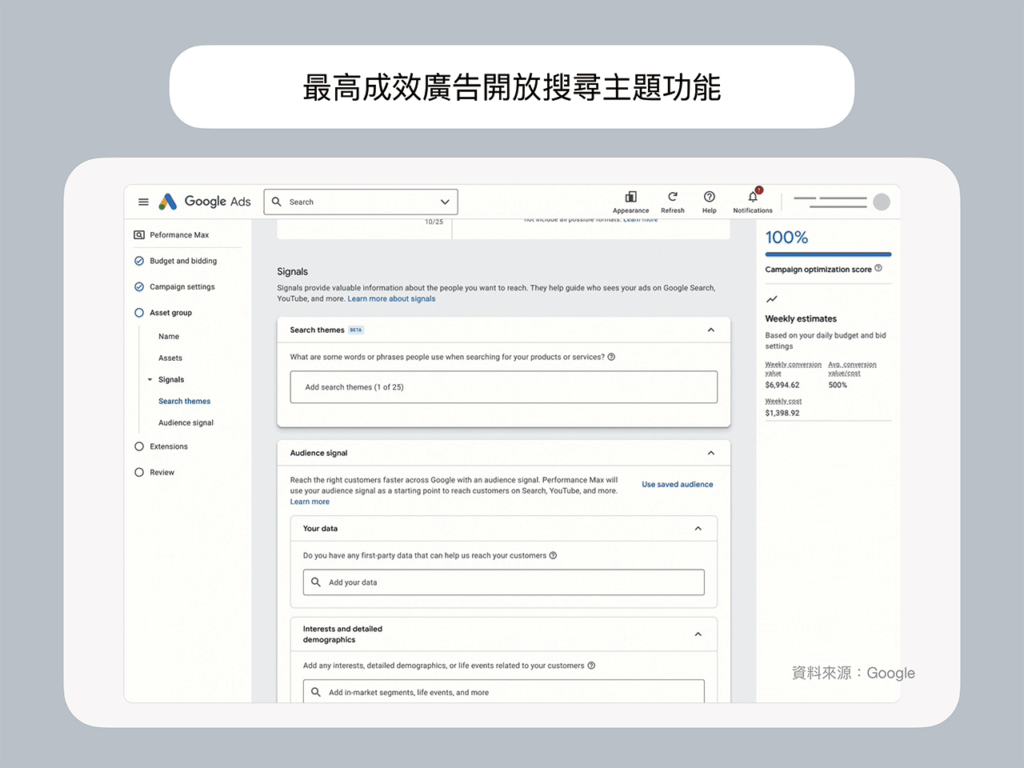Click the Budget and bidding checkmark icon
The height and width of the screenshot is (768, 1024).
139,261
